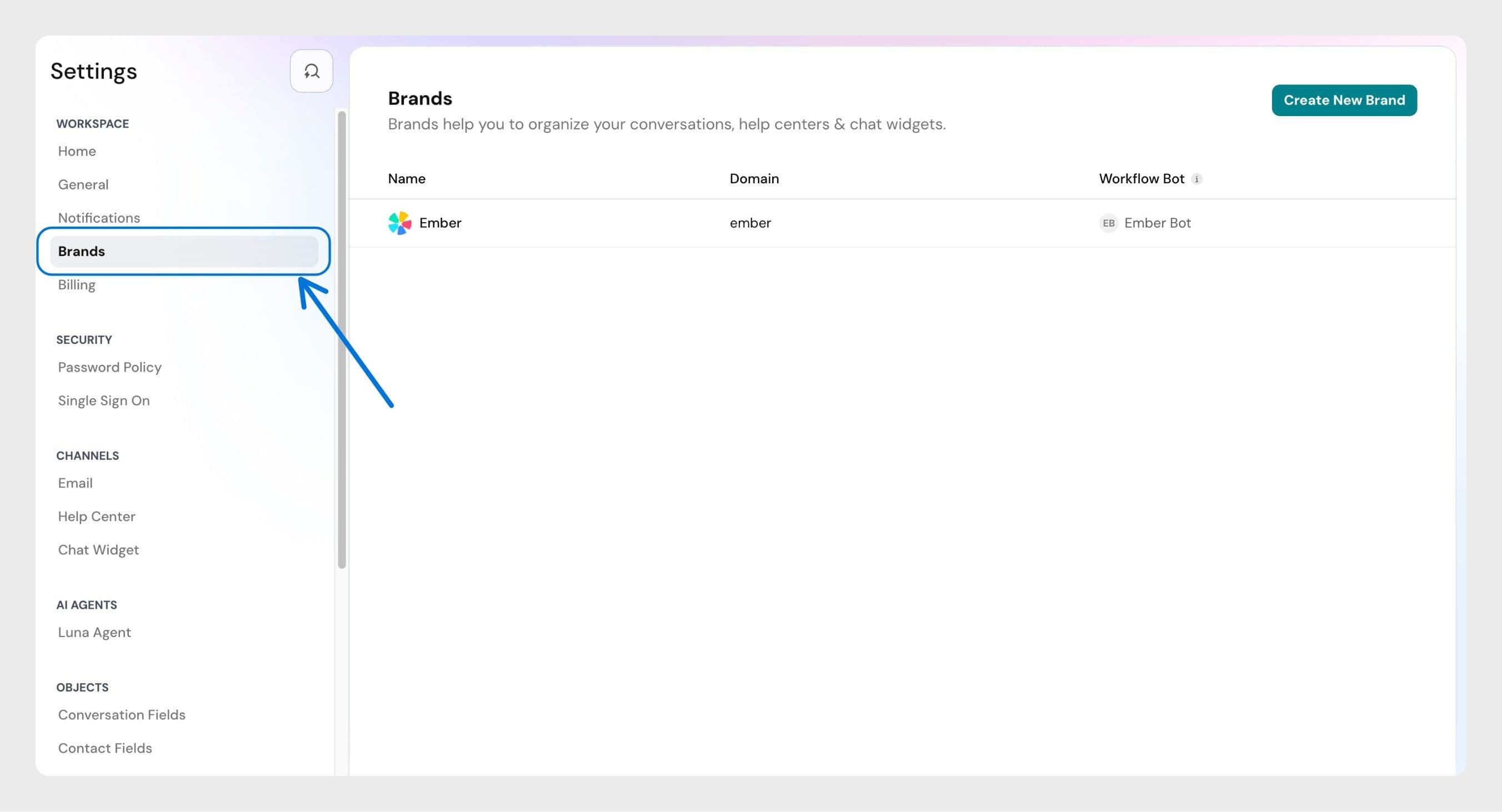Screen dimensions: 1502x812
Task: Open the Billing section
Action: 77,285
